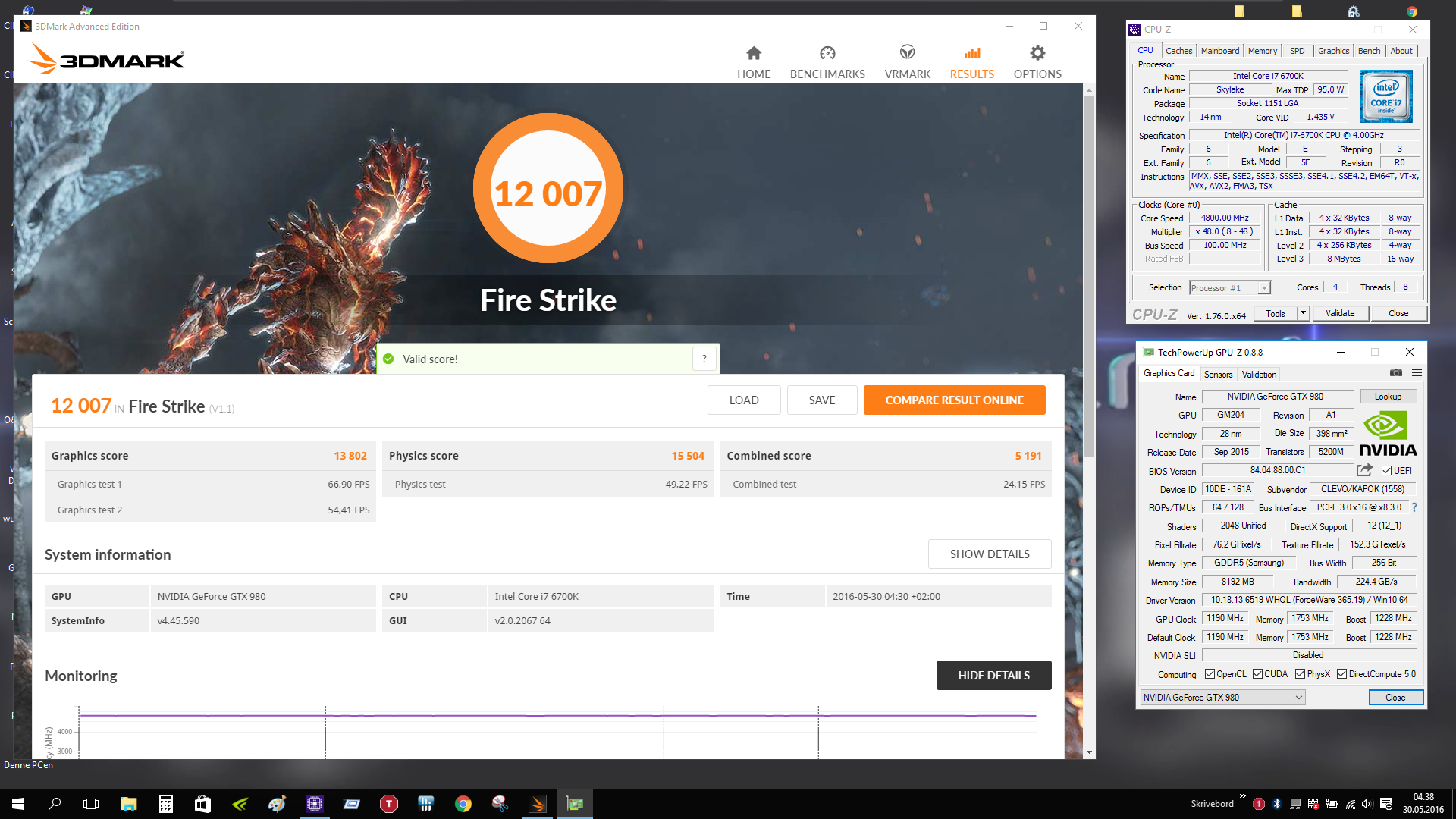Switch to the Mainboard tab in CPU-Z
Image resolution: width=1456 pixels, height=819 pixels.
pyautogui.click(x=1219, y=51)
